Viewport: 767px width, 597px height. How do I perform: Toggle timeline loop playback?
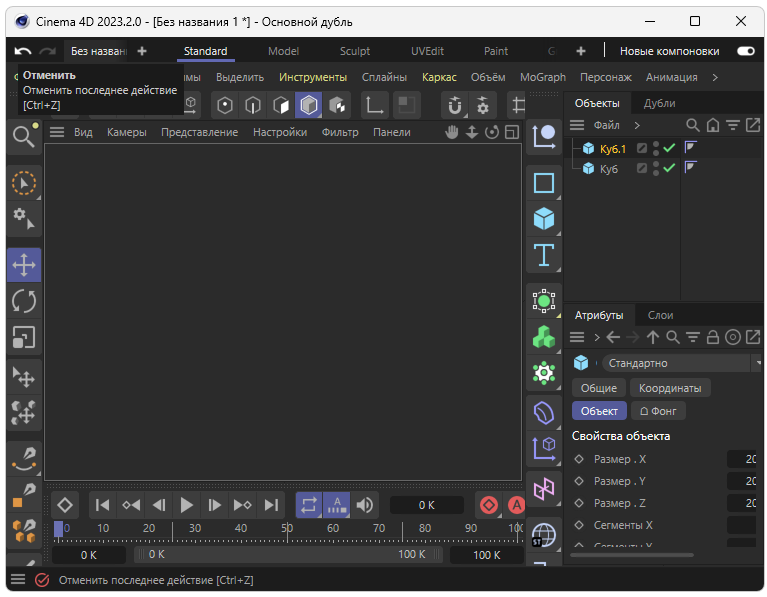[x=309, y=505]
